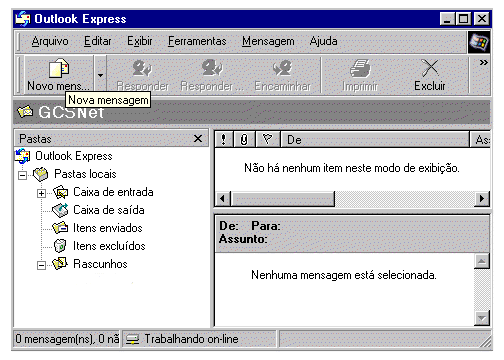Click the Pastas locais folder icon
The width and height of the screenshot is (504, 360).
point(41,174)
